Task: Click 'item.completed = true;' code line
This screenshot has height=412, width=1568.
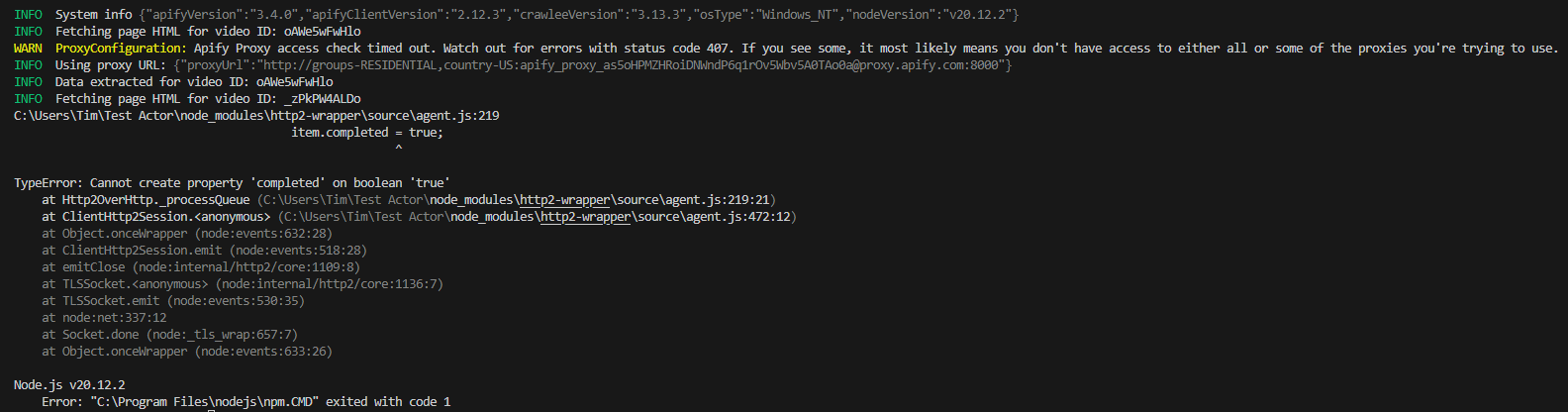Action: coord(367,133)
